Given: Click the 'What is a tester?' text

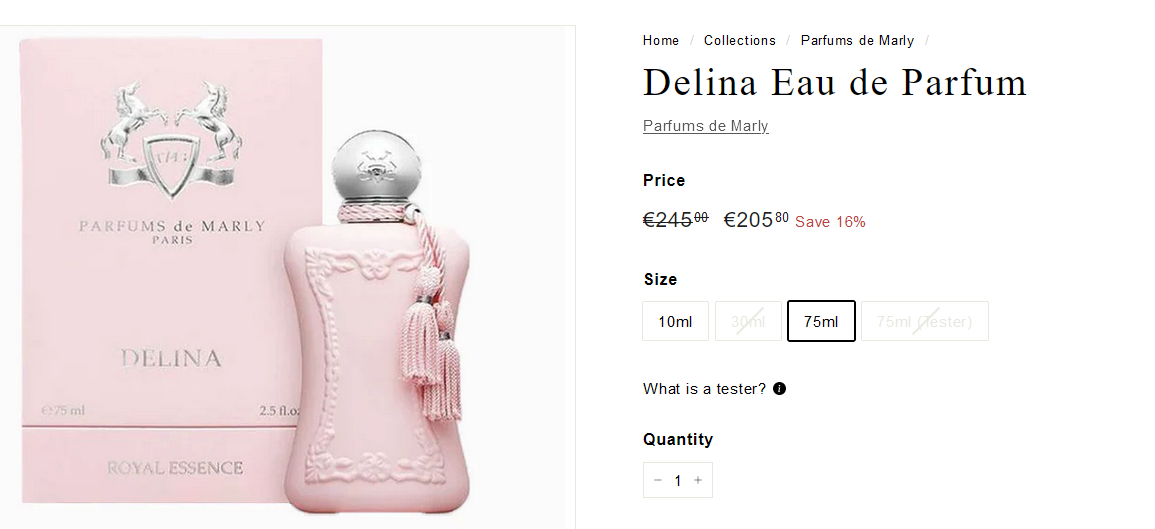Looking at the screenshot, I should pos(704,388).
